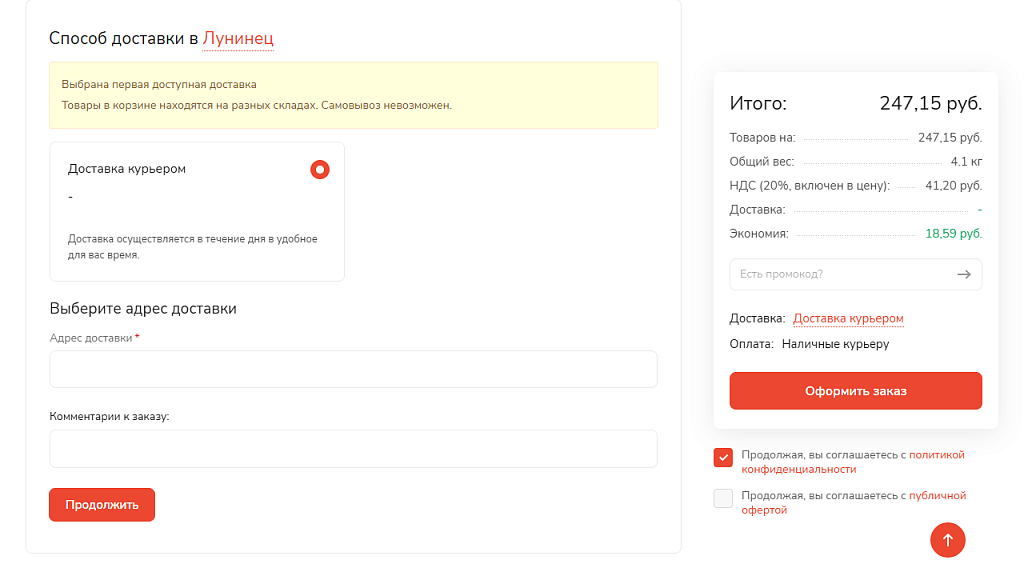Click the scroll-to-top arrow button

tap(947, 540)
